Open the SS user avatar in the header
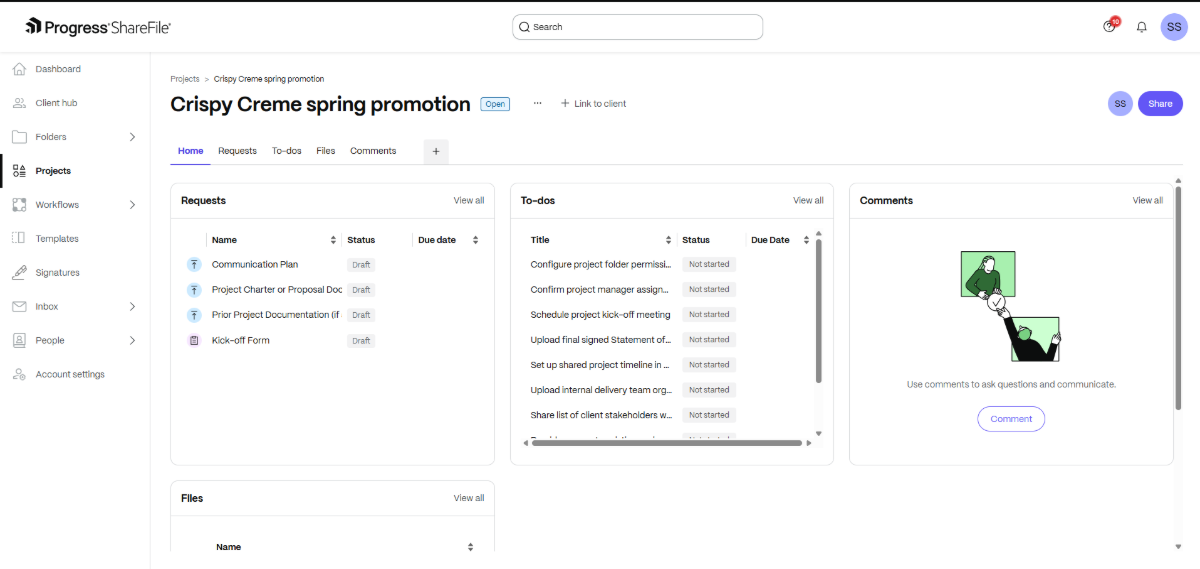Screen dimensions: 1200x569 [1174, 27]
